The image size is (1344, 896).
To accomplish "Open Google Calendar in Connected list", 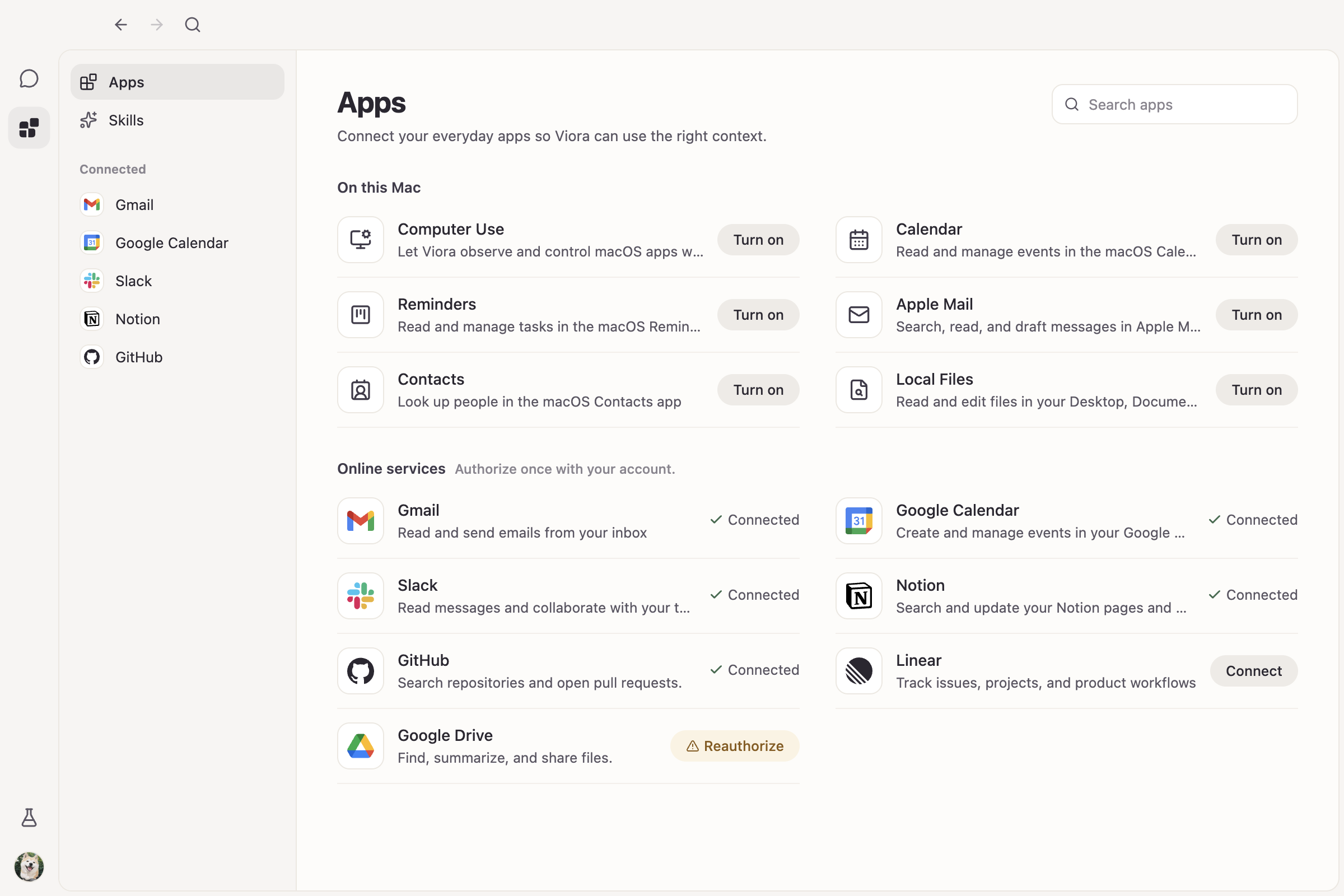I will tap(177, 243).
